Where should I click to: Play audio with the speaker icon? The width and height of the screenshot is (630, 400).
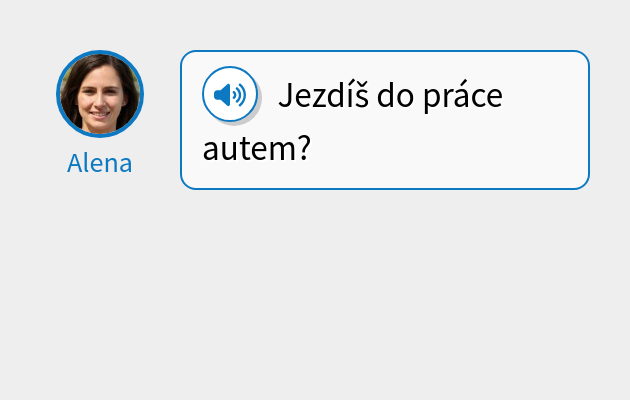(230, 94)
